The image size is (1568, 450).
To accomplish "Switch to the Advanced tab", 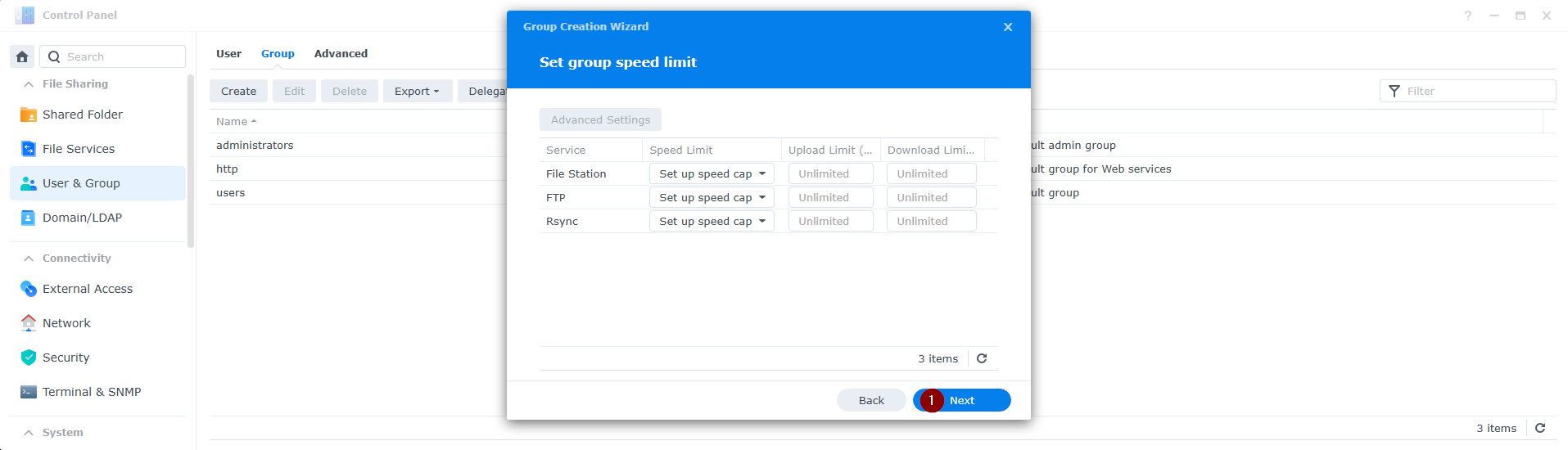I will click(341, 53).
